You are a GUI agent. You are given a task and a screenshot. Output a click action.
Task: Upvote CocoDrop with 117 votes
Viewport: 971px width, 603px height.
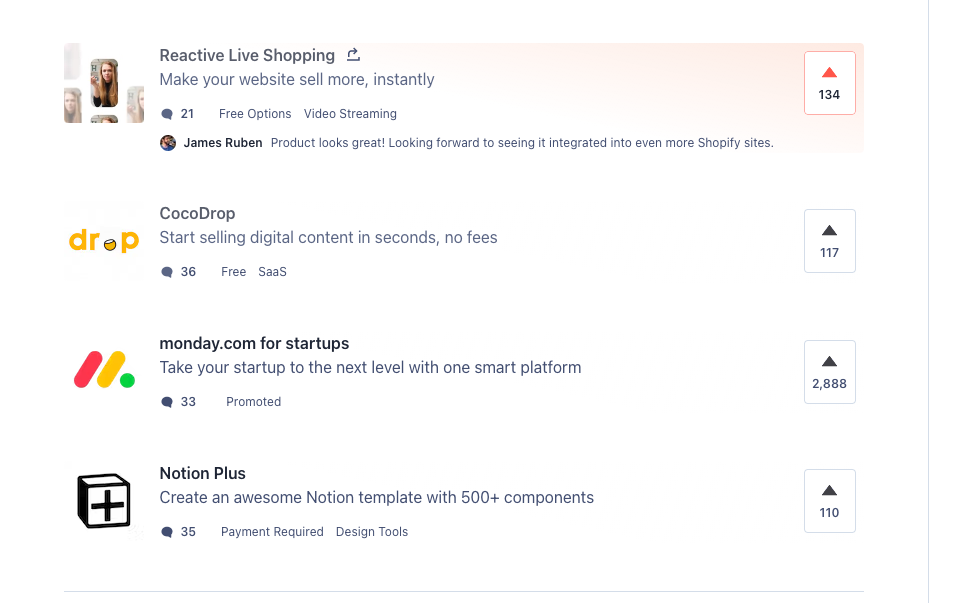point(829,241)
